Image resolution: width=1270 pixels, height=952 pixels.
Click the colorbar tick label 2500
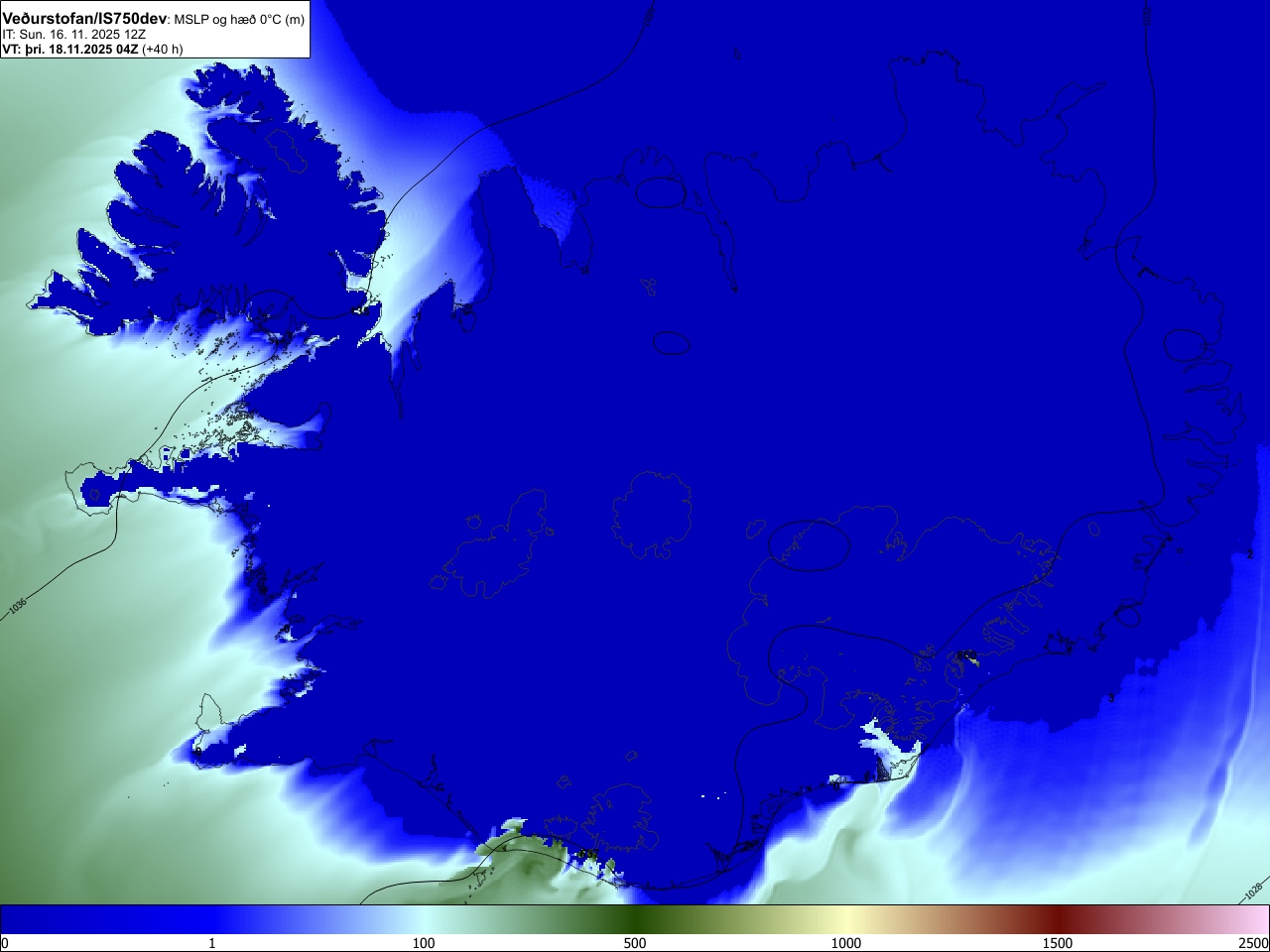pyautogui.click(x=1254, y=943)
